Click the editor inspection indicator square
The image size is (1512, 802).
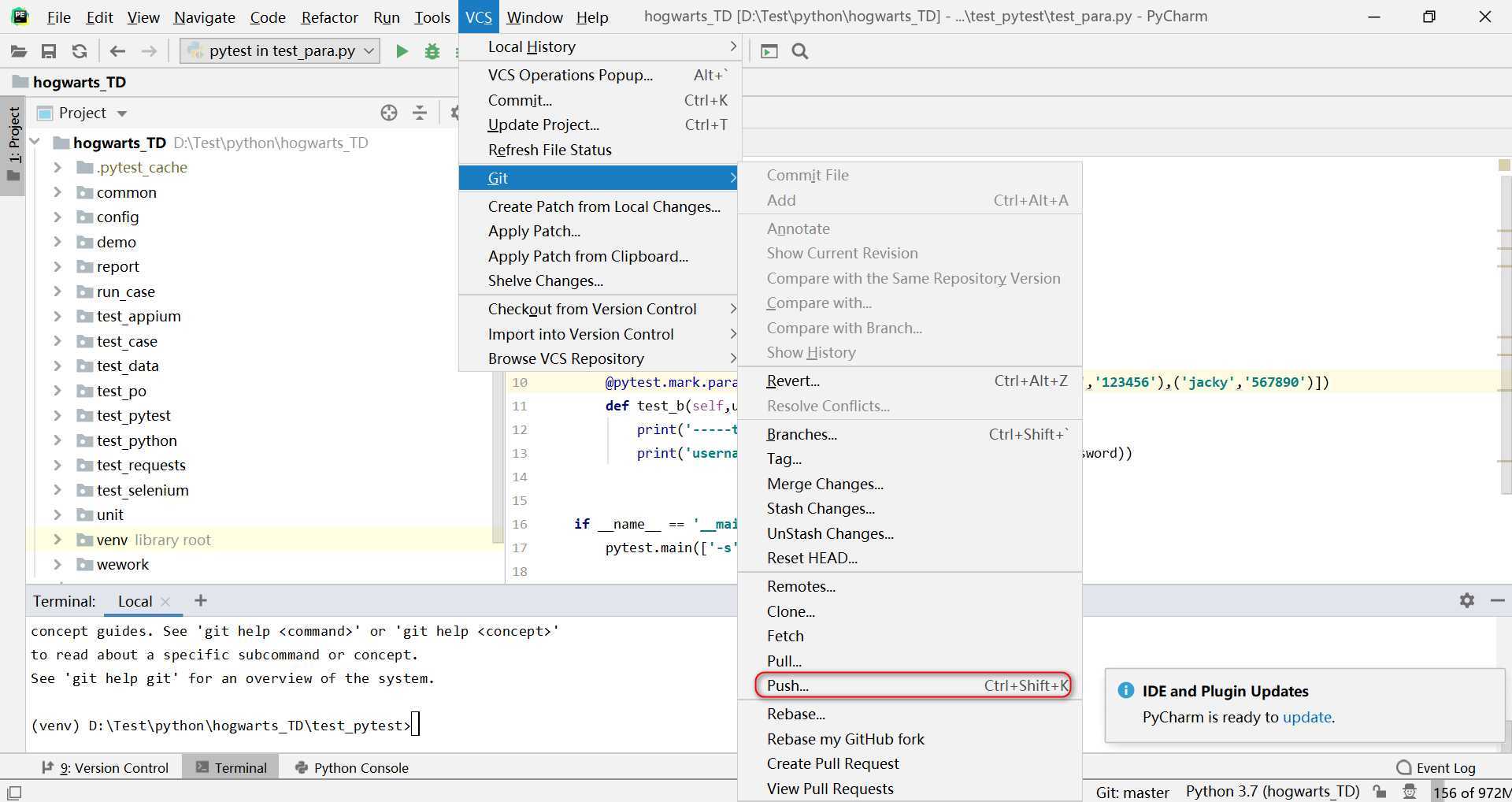tap(1504, 165)
